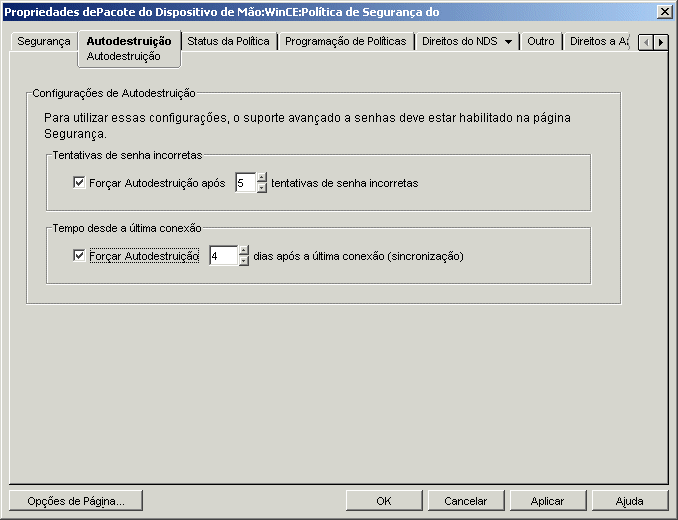678x520 pixels.
Task: Select the Autodestruição tab
Action: (129, 41)
